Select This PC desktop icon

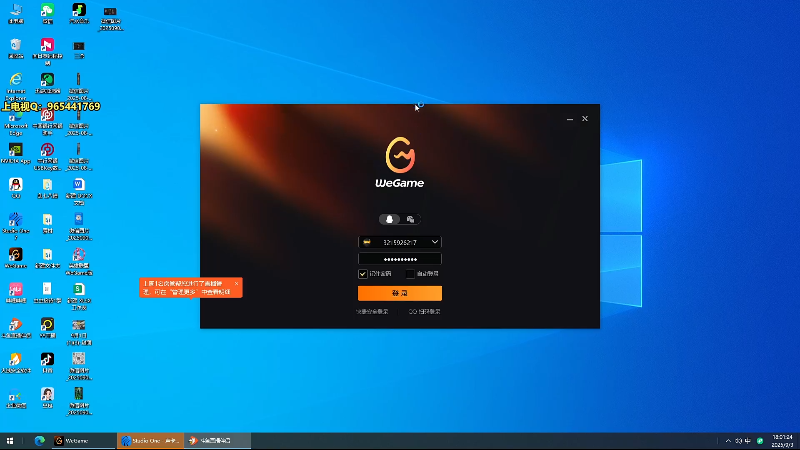click(x=16, y=14)
